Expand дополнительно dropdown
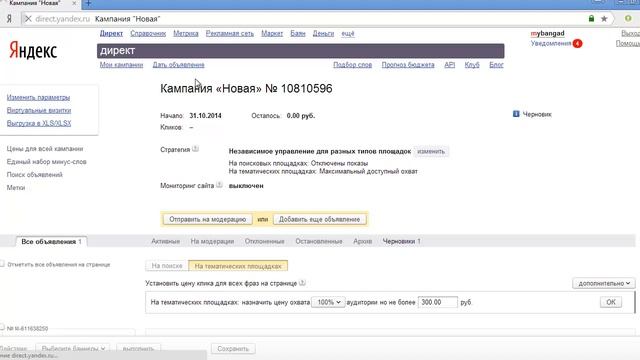Viewport: 640px width, 360px height. [604, 283]
